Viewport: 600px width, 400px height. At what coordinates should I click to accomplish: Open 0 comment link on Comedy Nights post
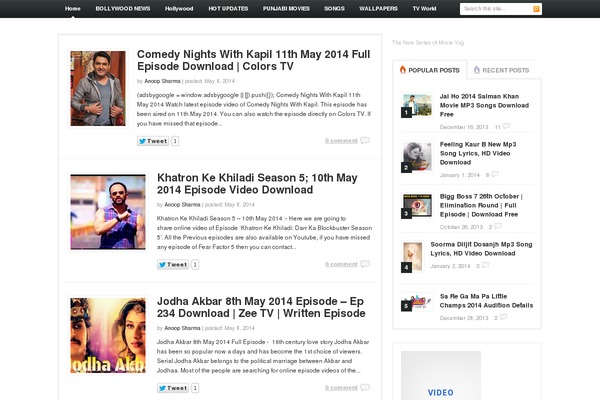pyautogui.click(x=341, y=141)
